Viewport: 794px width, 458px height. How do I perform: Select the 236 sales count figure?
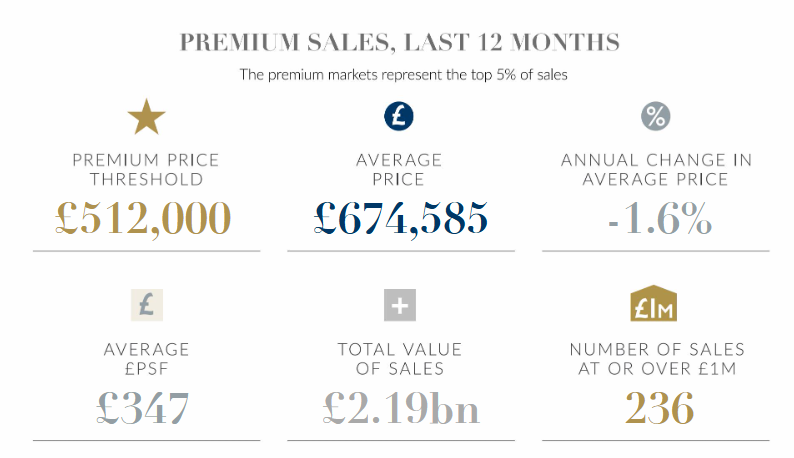(x=655, y=408)
